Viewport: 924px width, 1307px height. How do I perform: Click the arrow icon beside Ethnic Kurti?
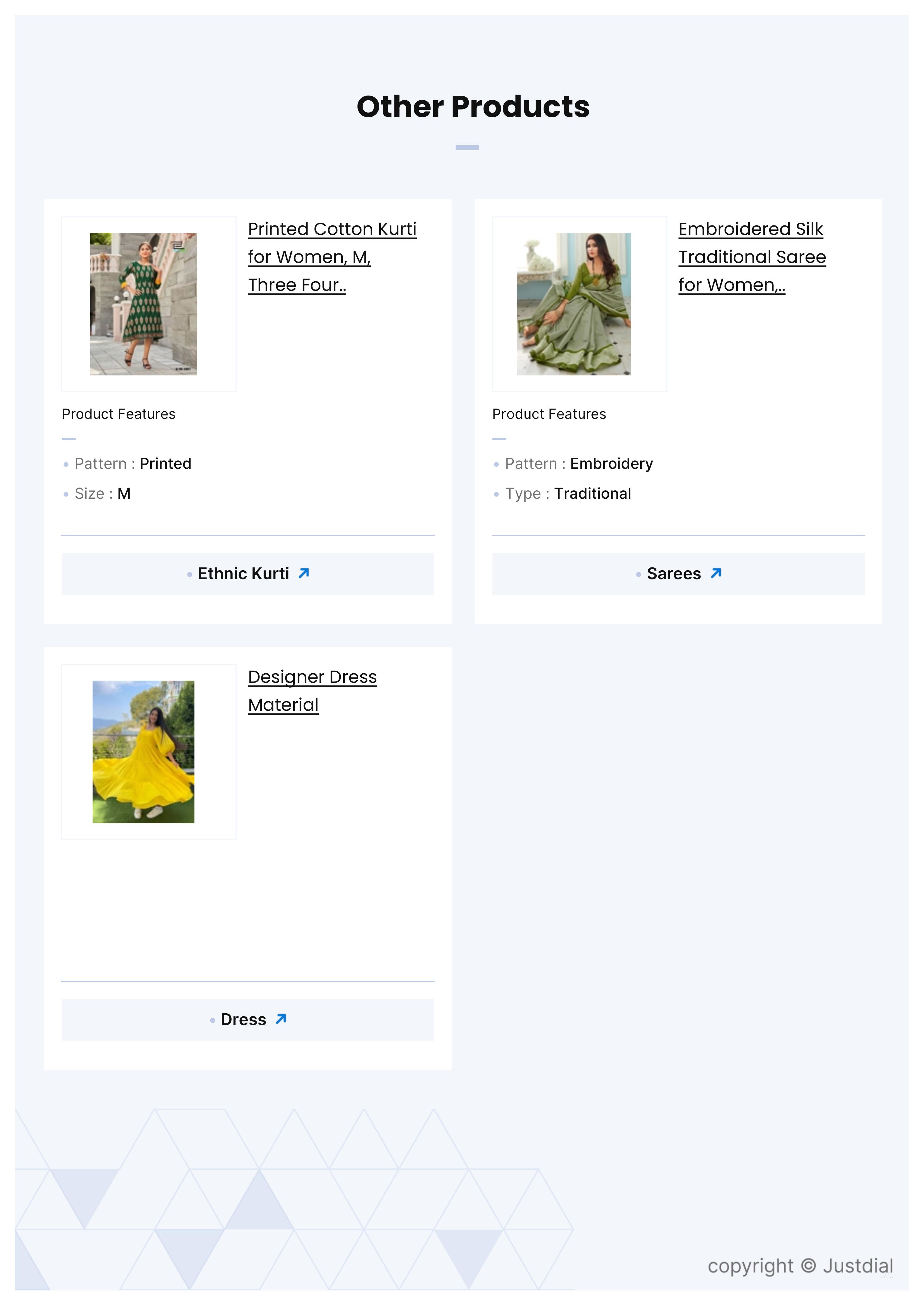[x=304, y=573]
